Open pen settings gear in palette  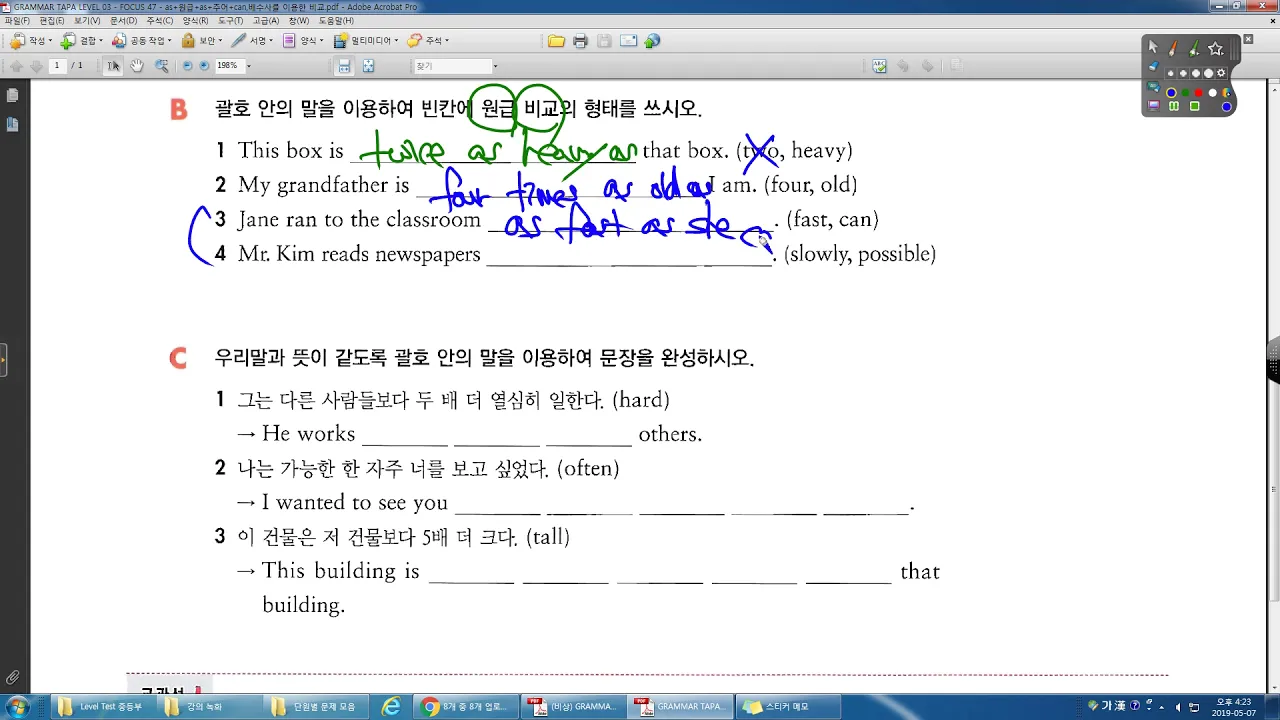(x=1221, y=73)
